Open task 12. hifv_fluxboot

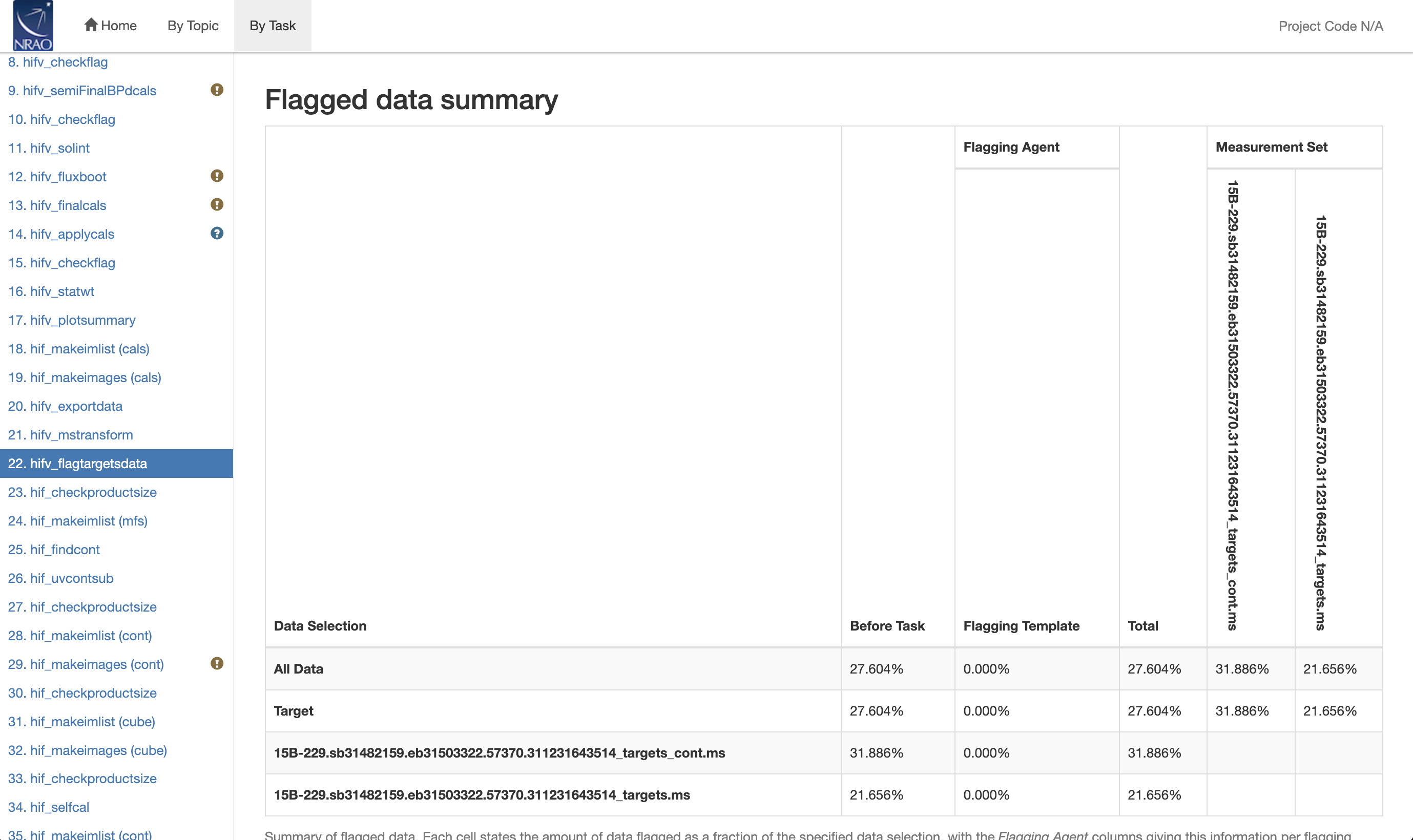[57, 177]
